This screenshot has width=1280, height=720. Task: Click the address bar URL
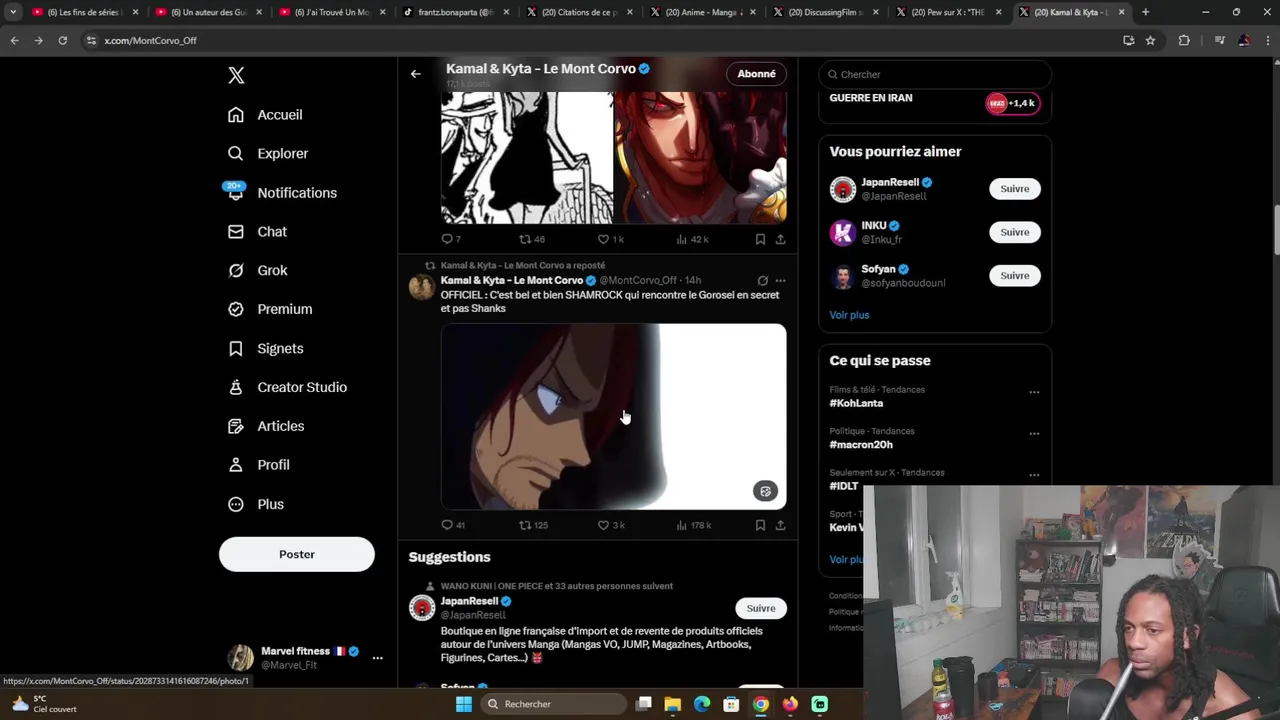point(150,40)
